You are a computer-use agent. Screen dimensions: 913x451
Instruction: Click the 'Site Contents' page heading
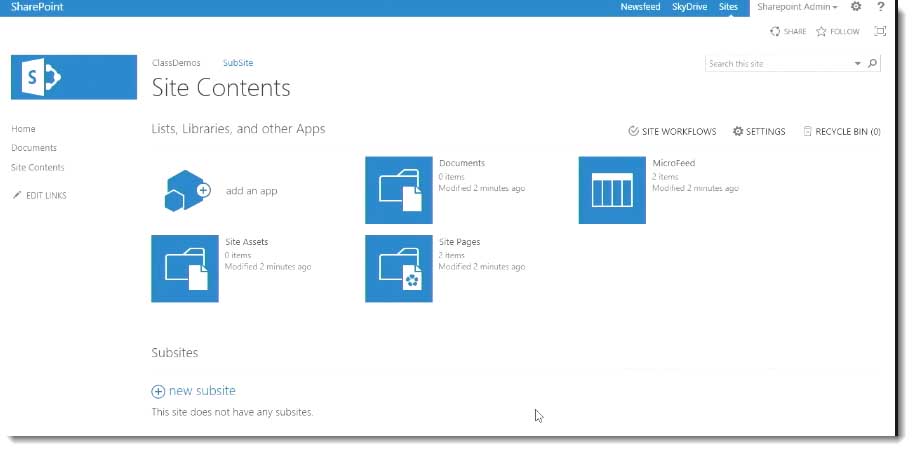point(221,88)
